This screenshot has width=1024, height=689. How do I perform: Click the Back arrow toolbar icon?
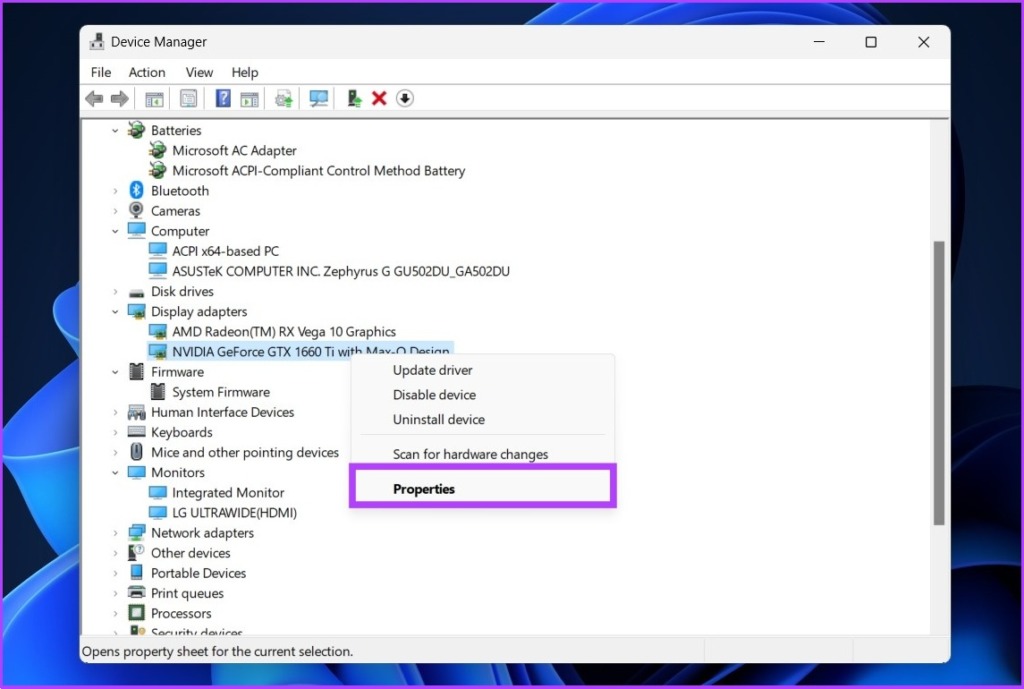[94, 99]
